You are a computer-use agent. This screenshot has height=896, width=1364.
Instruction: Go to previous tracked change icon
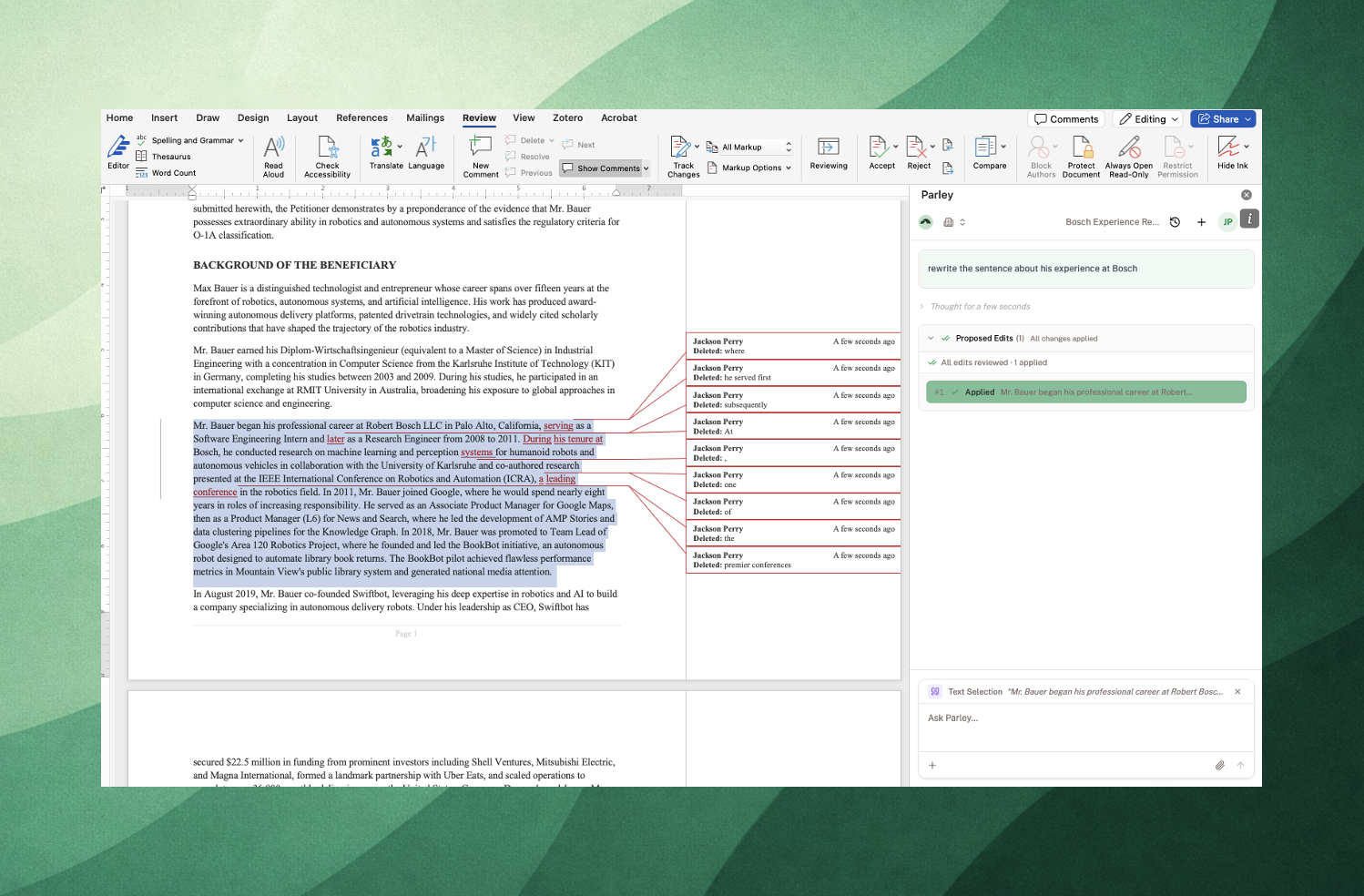[948, 145]
